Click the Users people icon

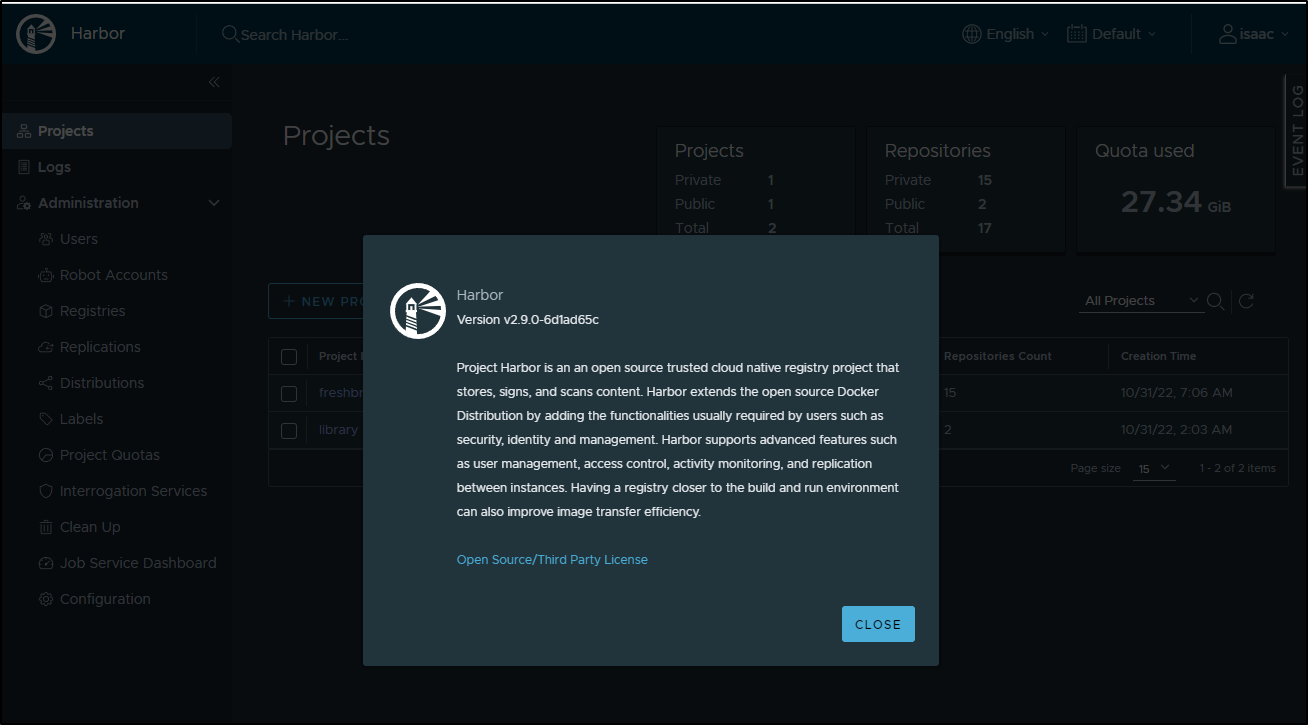[46, 239]
